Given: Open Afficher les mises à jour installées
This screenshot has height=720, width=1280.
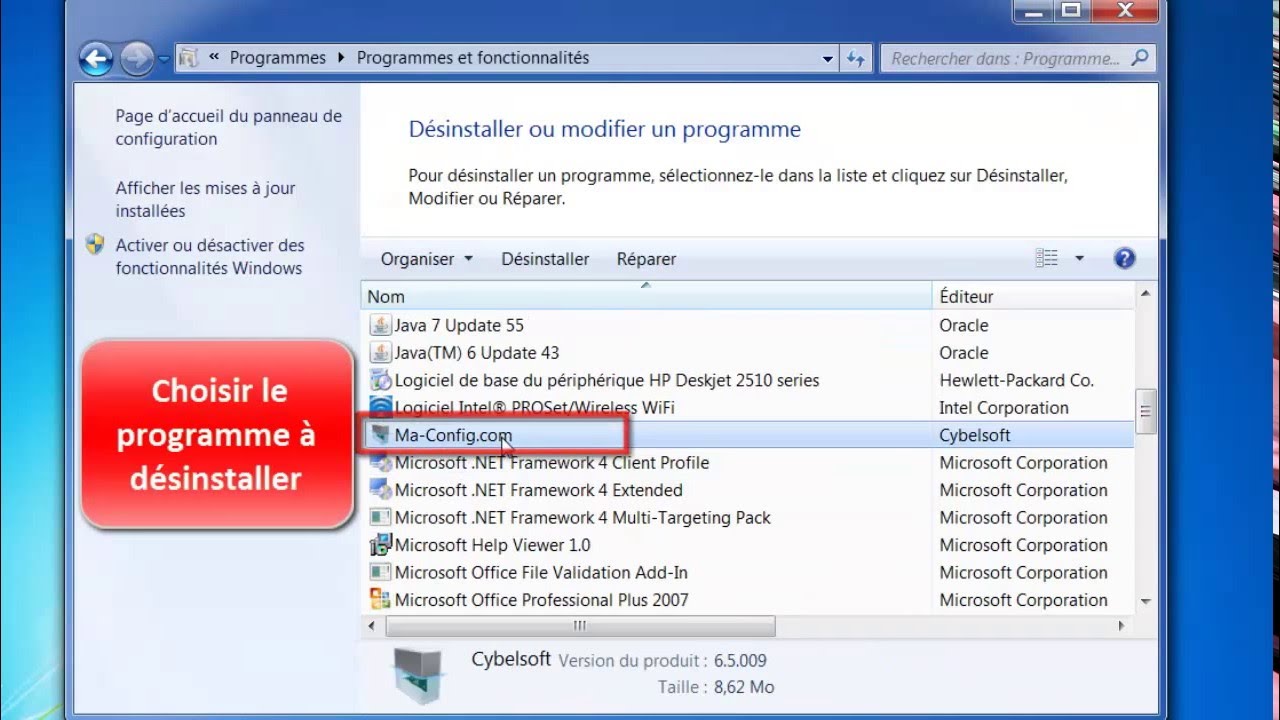Looking at the screenshot, I should [x=205, y=199].
